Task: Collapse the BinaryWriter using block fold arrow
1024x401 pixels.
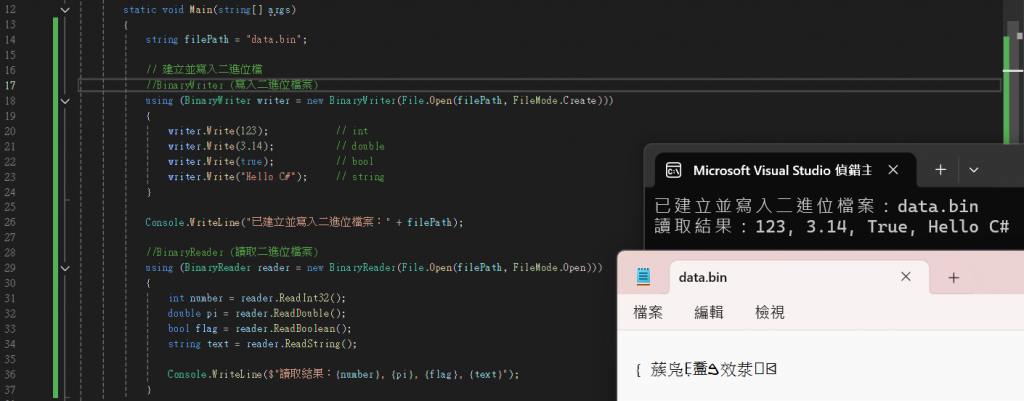Action: (x=65, y=101)
